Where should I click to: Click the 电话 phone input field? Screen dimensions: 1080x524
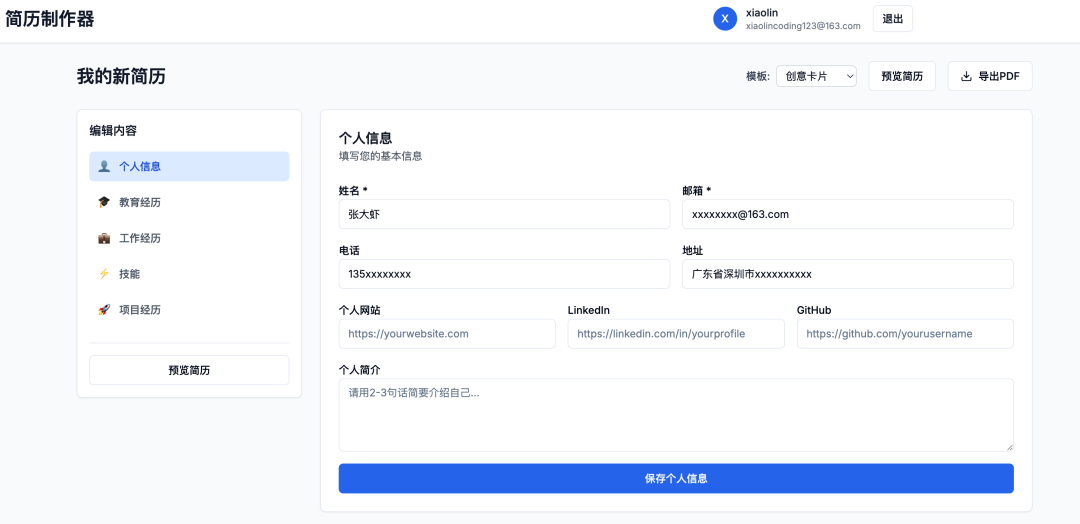click(504, 273)
